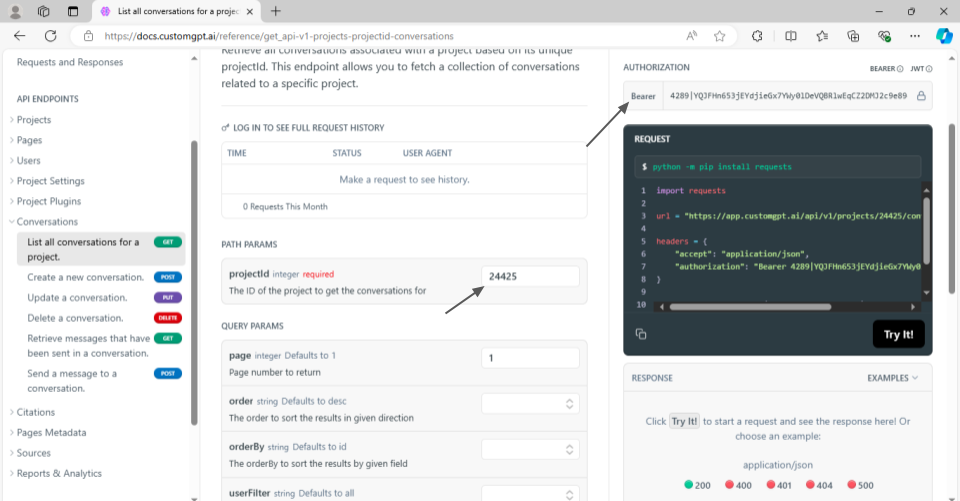Select the 404 response example
Screen dimensions: 960x501
pos(819,485)
